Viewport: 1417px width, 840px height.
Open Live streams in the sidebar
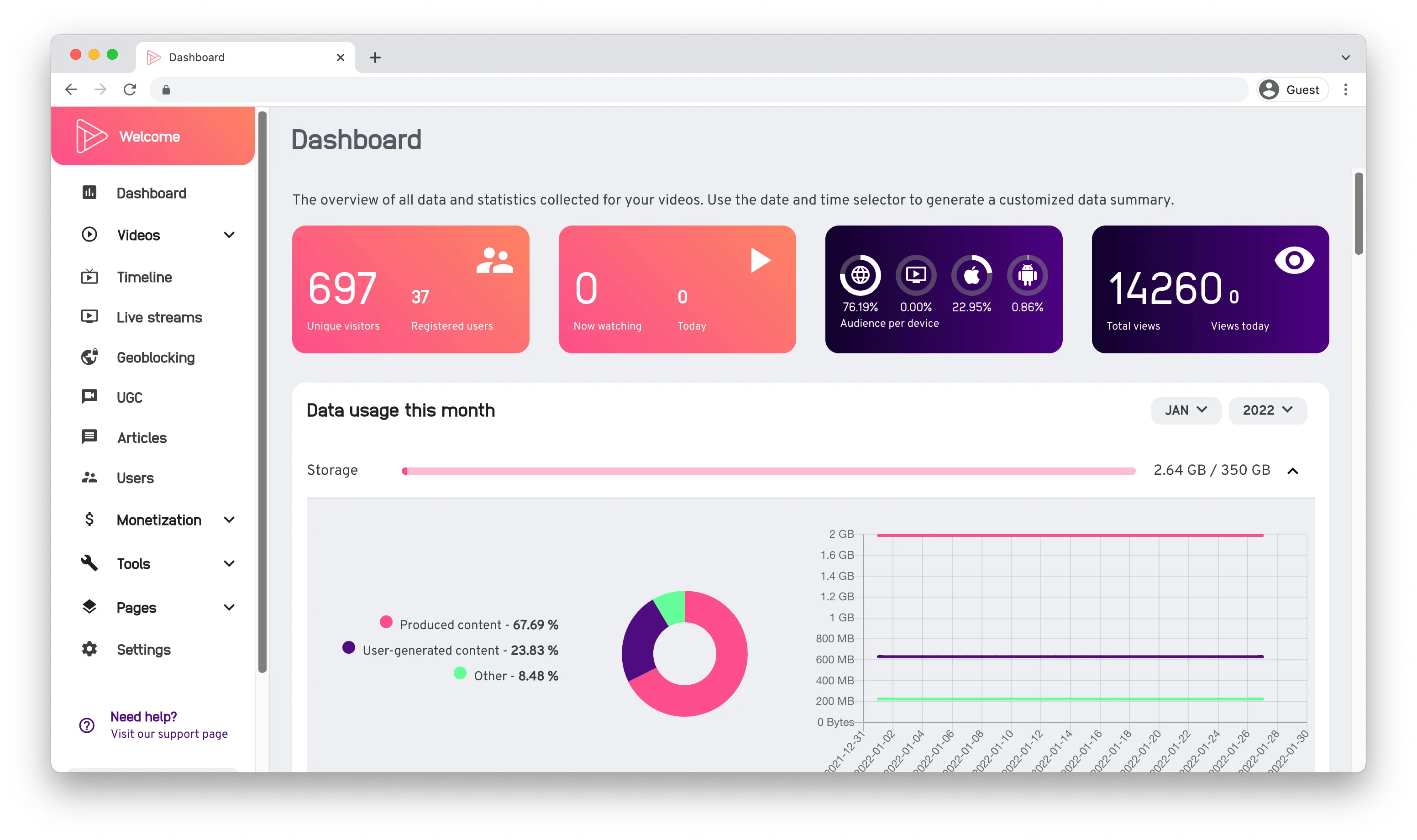pyautogui.click(x=159, y=317)
